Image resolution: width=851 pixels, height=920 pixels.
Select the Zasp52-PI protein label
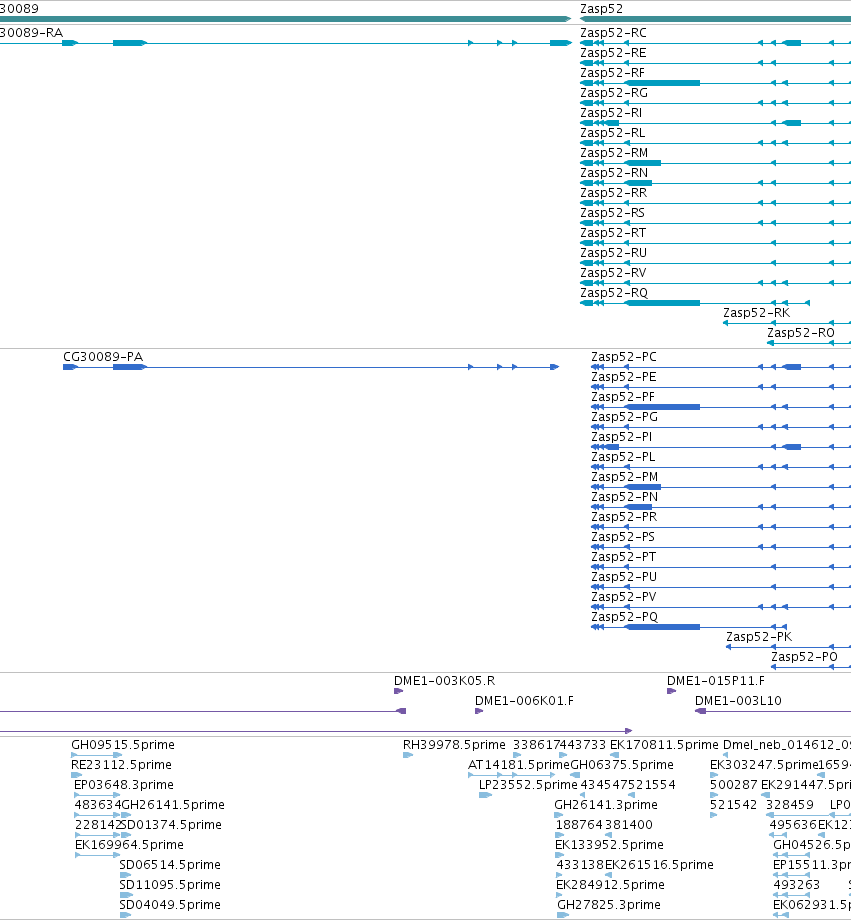tap(622, 437)
